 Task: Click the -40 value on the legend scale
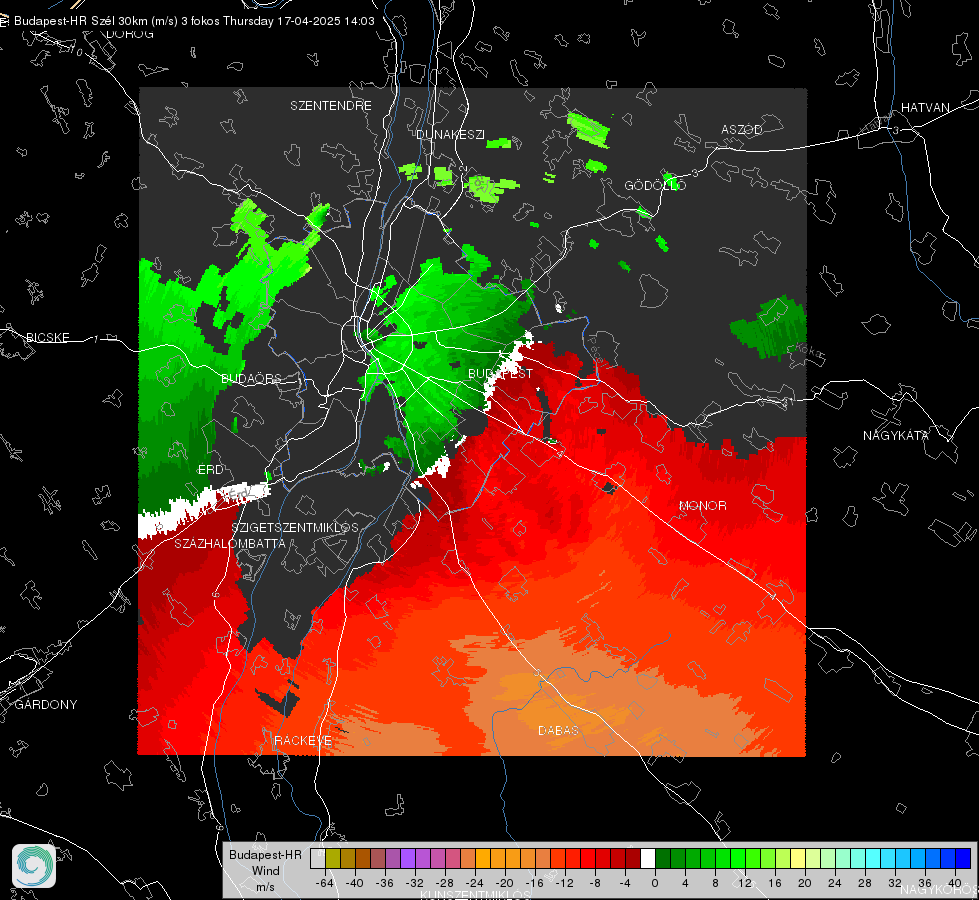click(355, 883)
